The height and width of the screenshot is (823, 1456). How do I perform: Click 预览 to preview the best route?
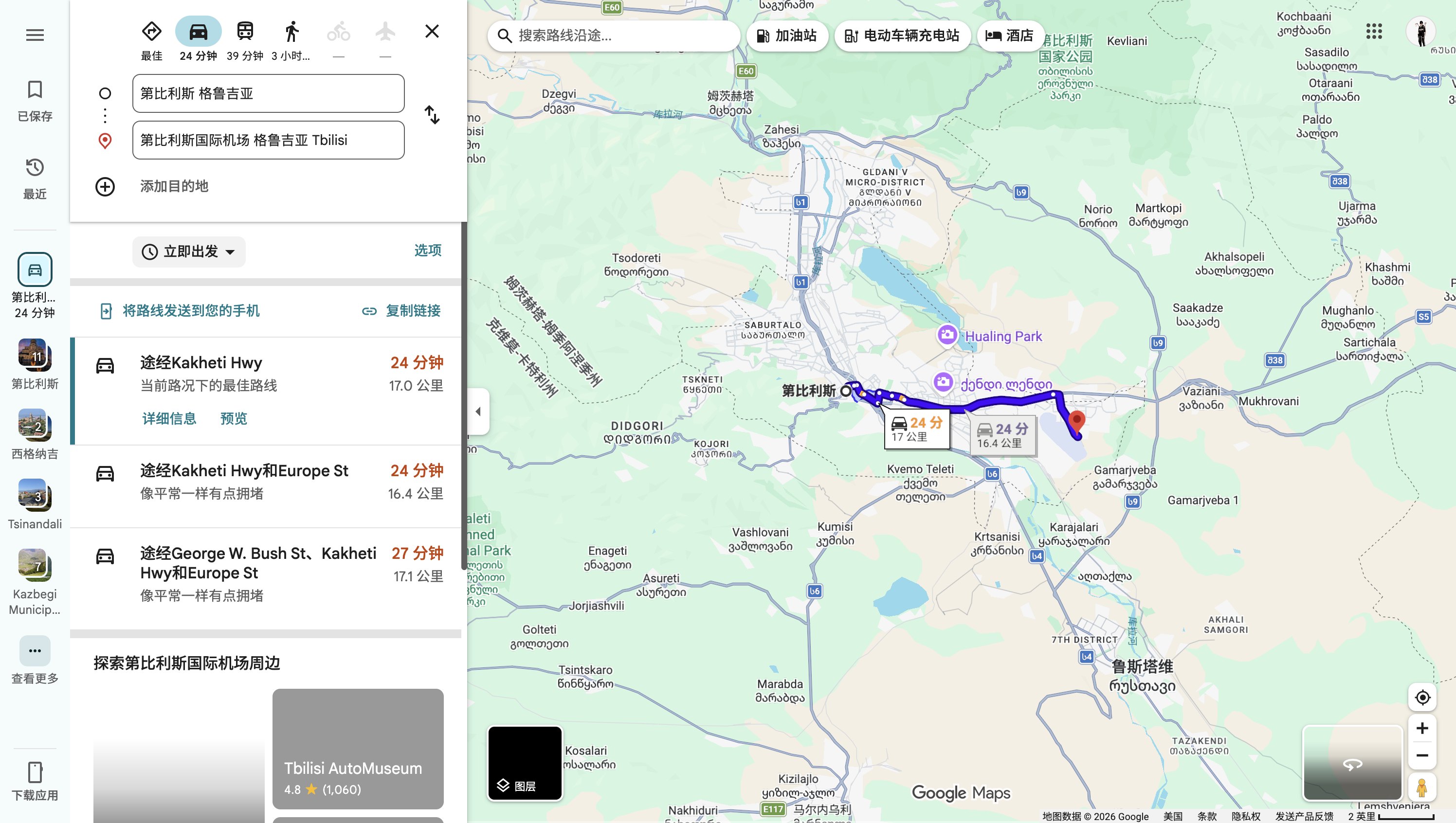(x=234, y=419)
